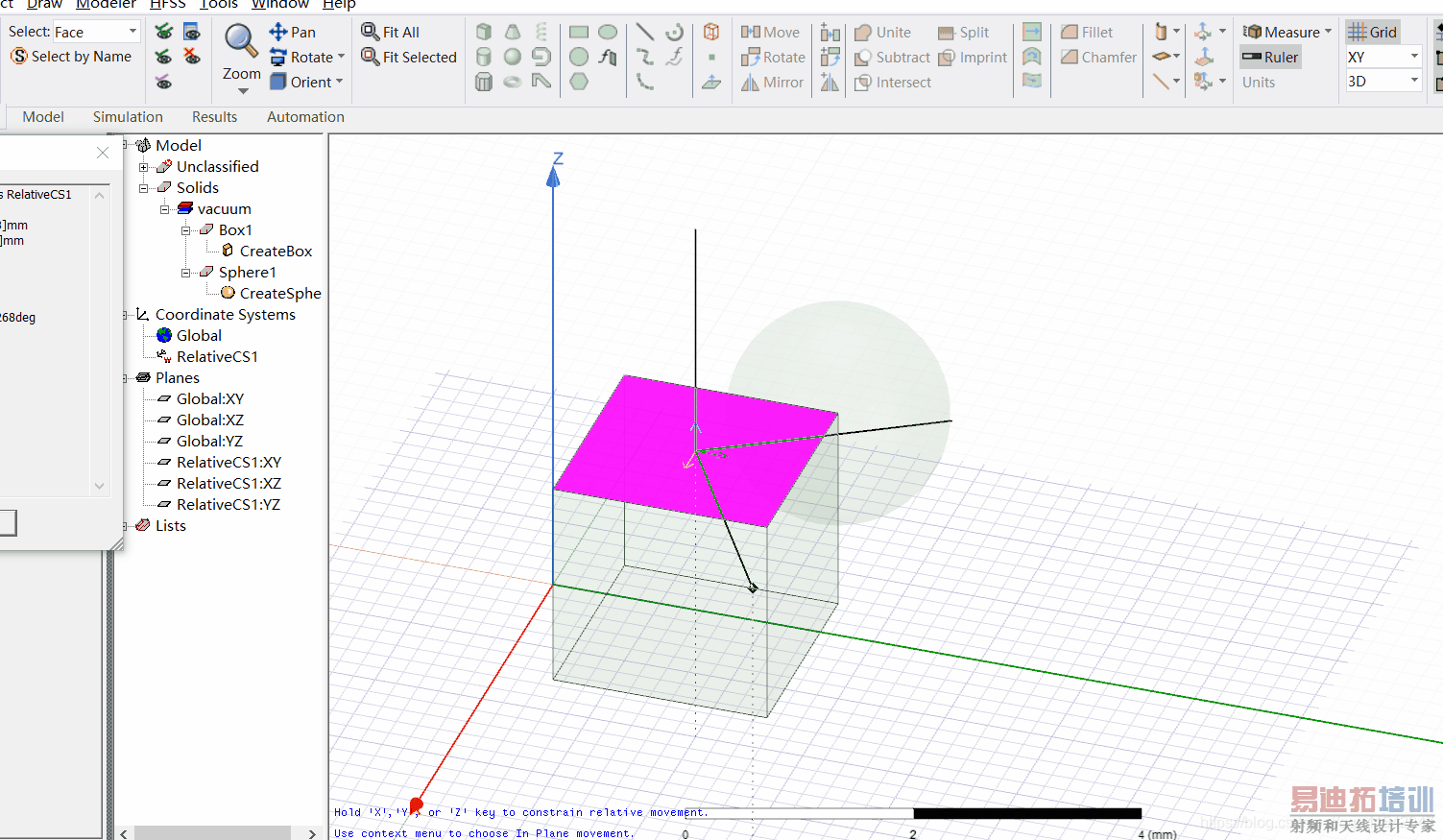Click the Split tool
Viewport: 1443px width, 840px height.
963,32
